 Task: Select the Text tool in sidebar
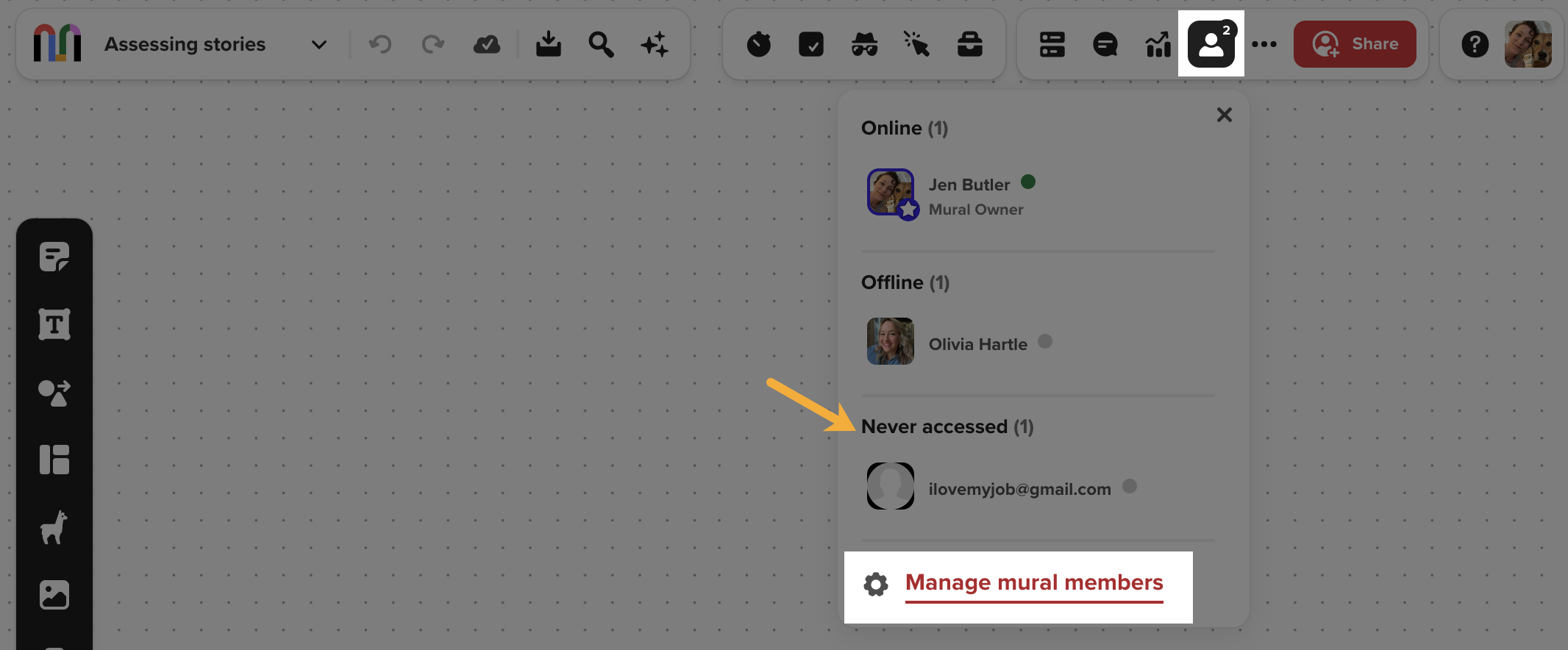point(54,324)
